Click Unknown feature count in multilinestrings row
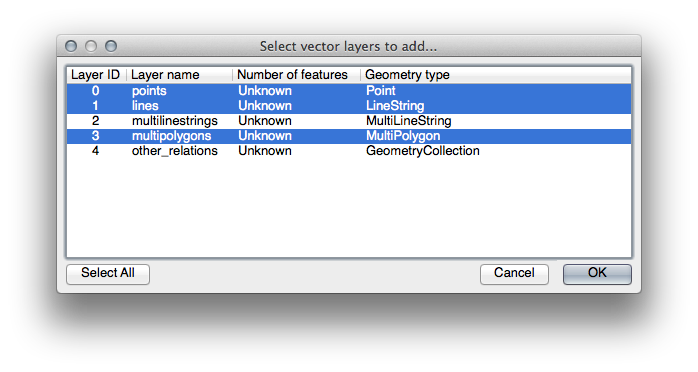 (265, 121)
